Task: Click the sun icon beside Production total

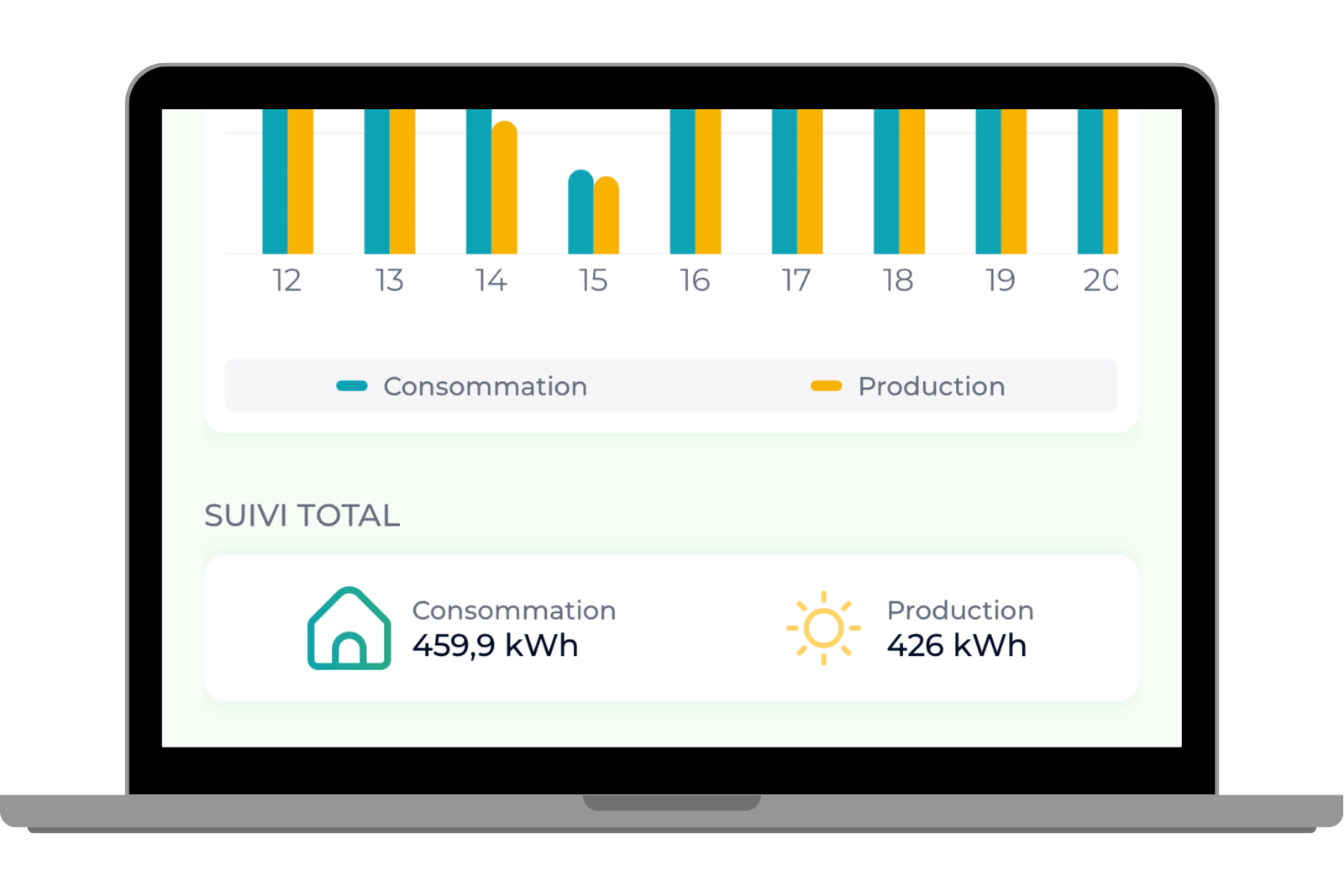Action: pyautogui.click(x=823, y=628)
